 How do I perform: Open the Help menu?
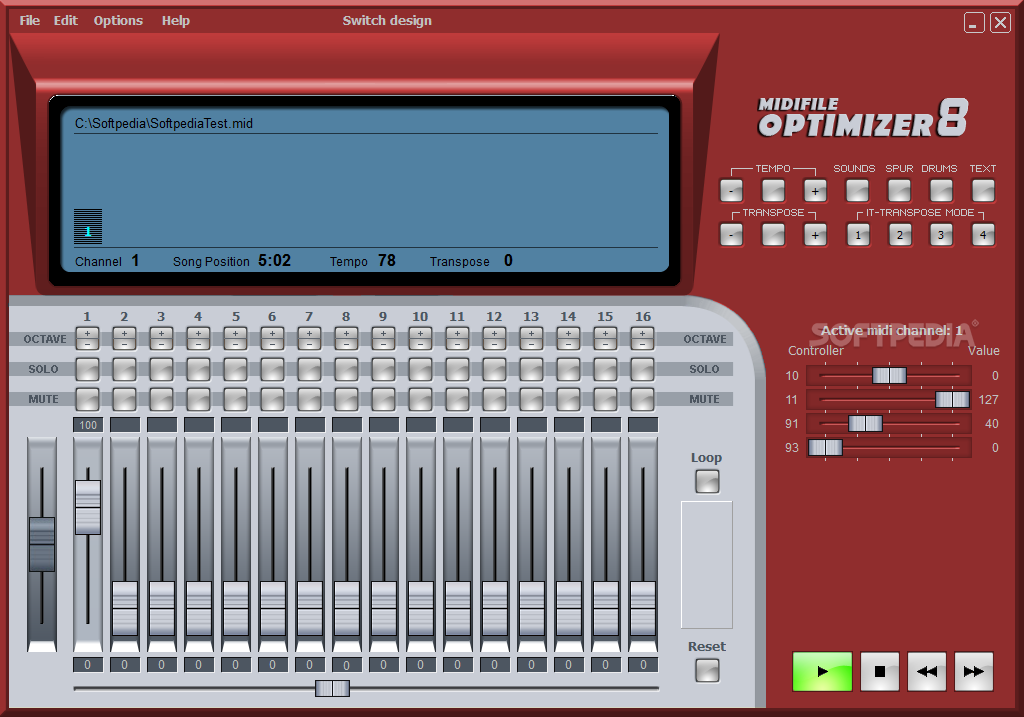(x=176, y=21)
